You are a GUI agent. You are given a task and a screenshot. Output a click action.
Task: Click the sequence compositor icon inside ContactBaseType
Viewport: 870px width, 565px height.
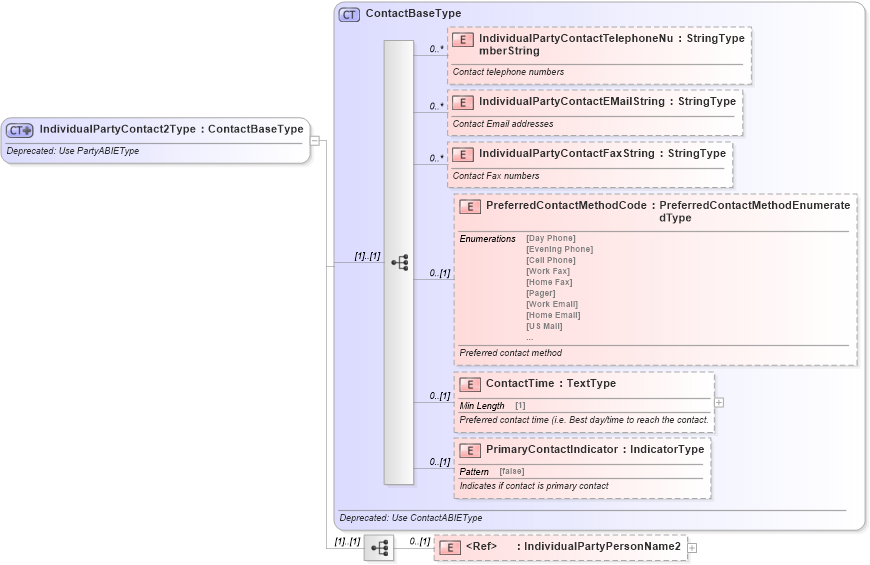tap(399, 263)
